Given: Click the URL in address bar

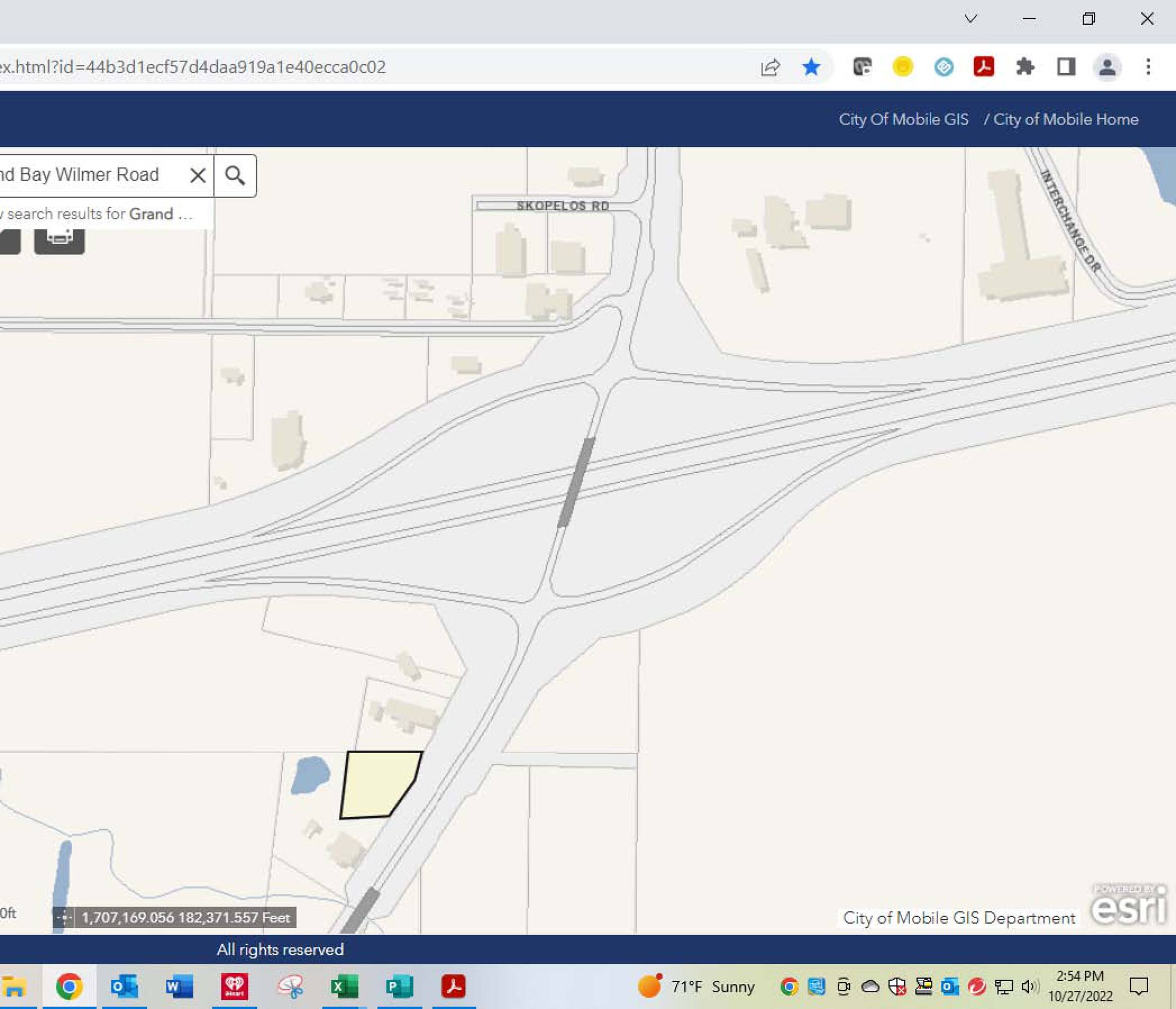Looking at the screenshot, I should click(193, 67).
